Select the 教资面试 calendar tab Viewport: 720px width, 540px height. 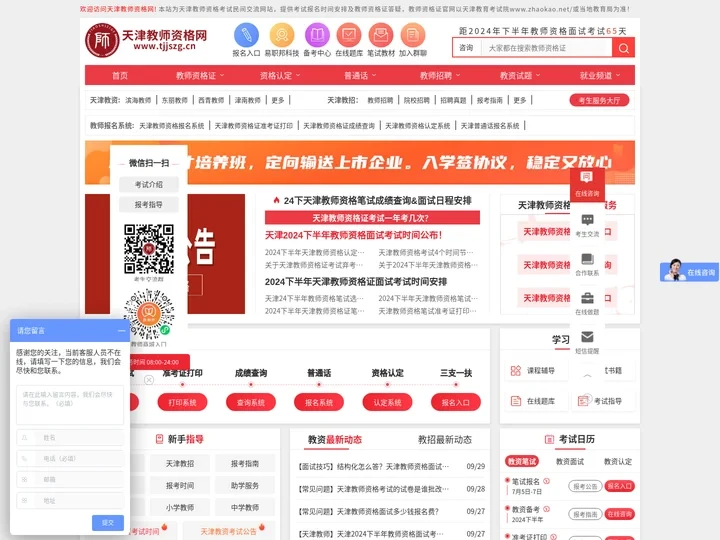click(570, 461)
